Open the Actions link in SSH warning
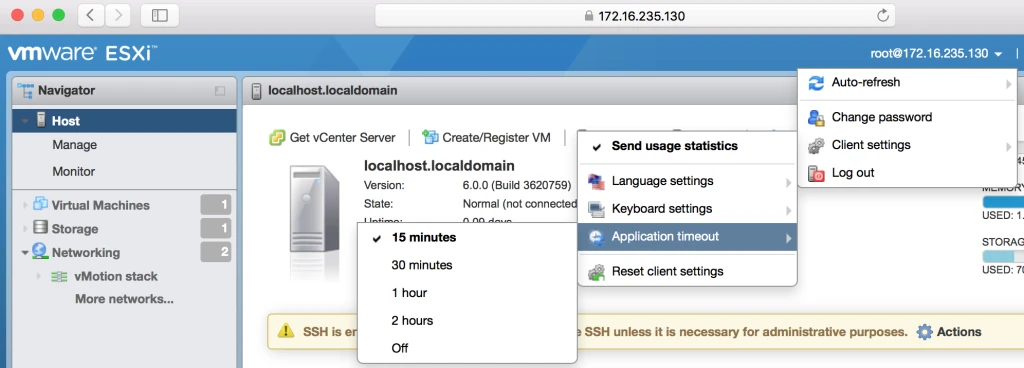The height and width of the screenshot is (368, 1024). [x=959, y=331]
